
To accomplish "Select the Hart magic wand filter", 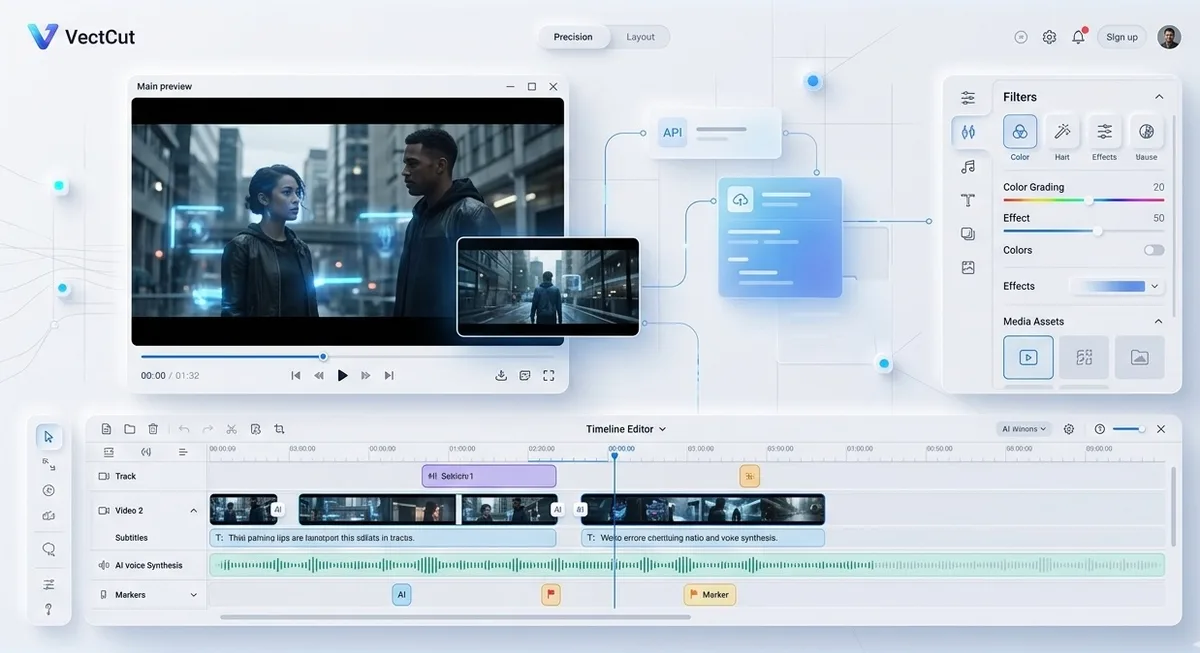I will point(1062,132).
